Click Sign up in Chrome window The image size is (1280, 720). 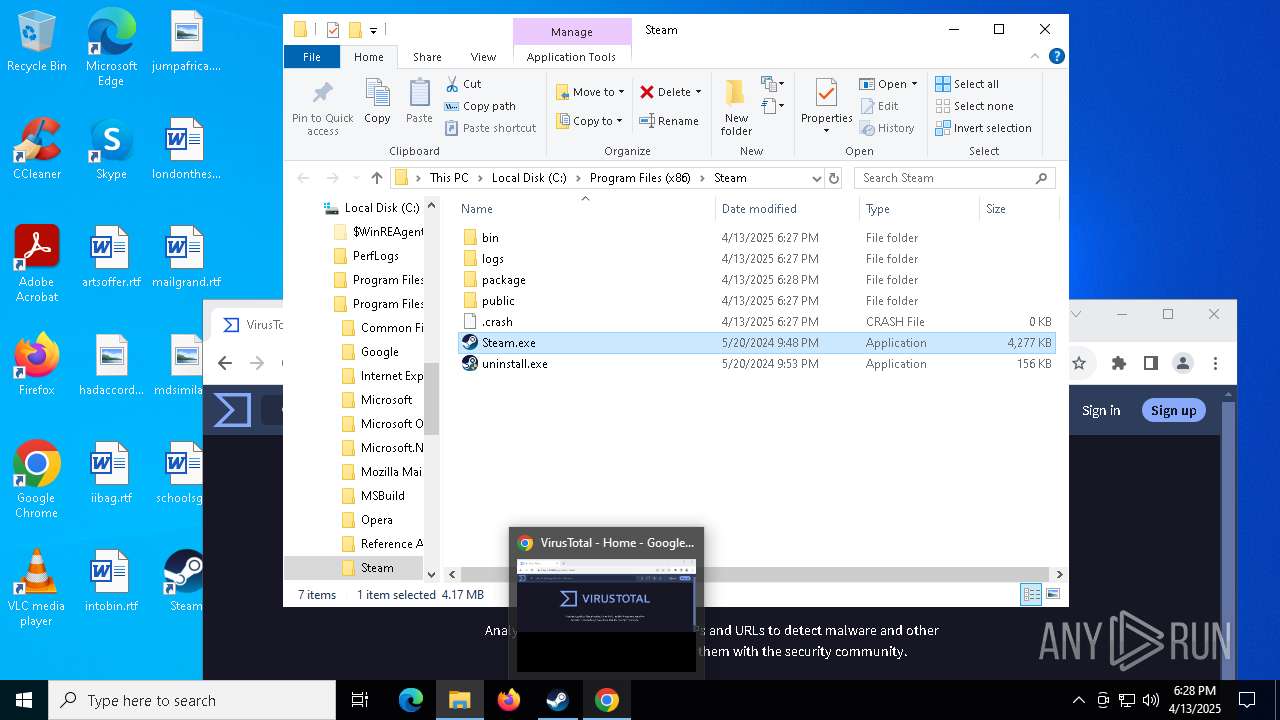click(1173, 411)
